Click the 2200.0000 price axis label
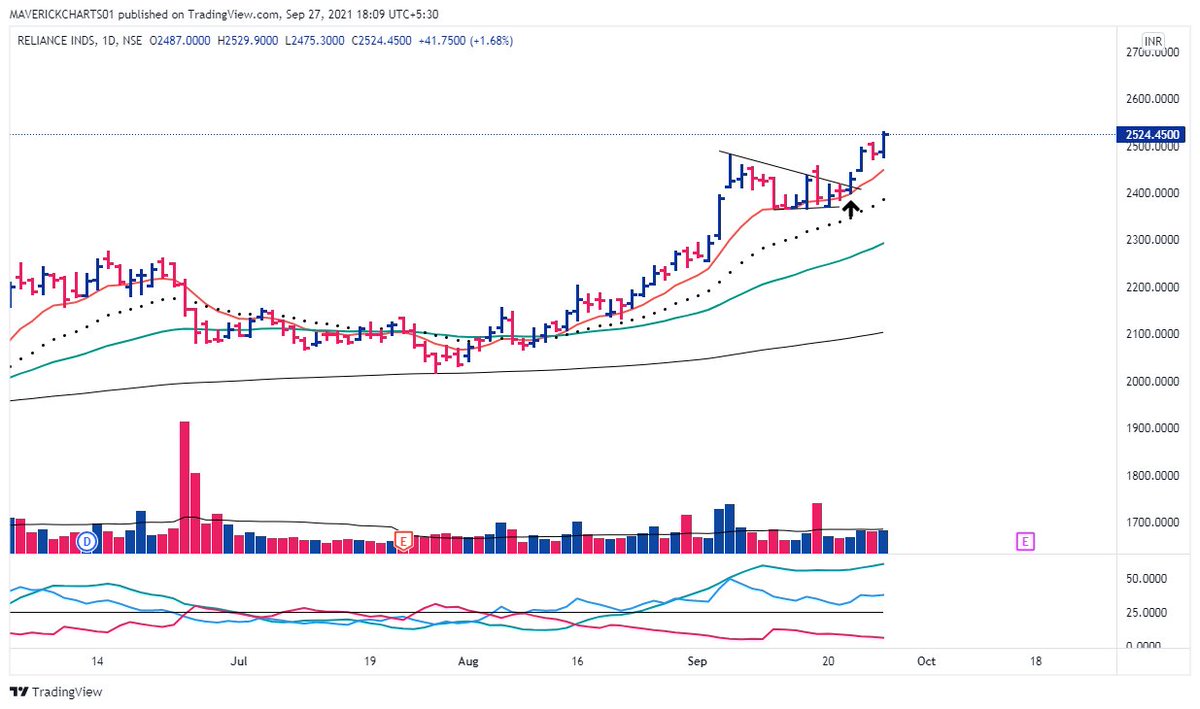Image resolution: width=1200 pixels, height=709 pixels. [1155, 287]
